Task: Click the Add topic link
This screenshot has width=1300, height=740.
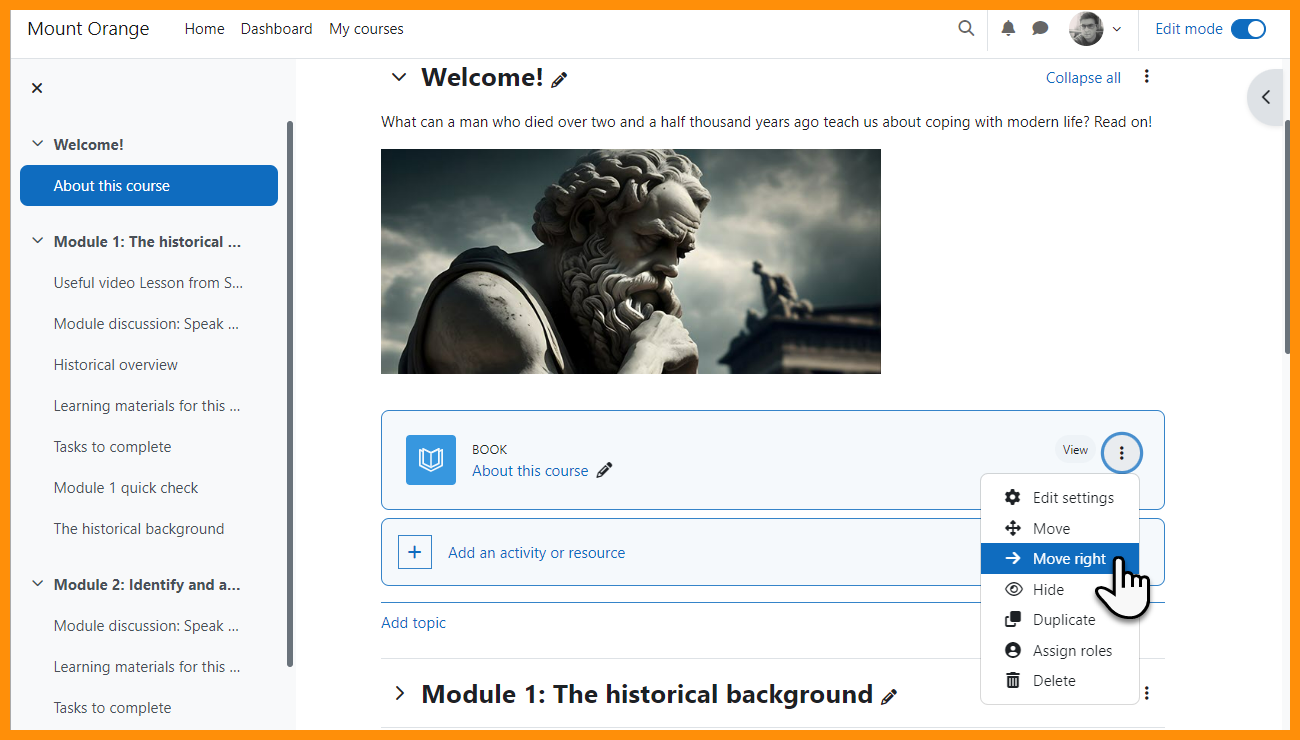Action: (x=413, y=623)
